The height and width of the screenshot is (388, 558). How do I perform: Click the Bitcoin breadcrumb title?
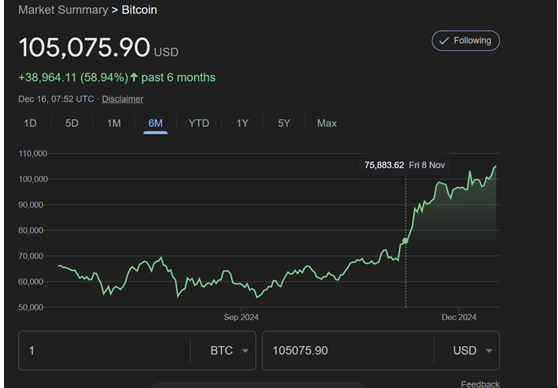(x=139, y=10)
